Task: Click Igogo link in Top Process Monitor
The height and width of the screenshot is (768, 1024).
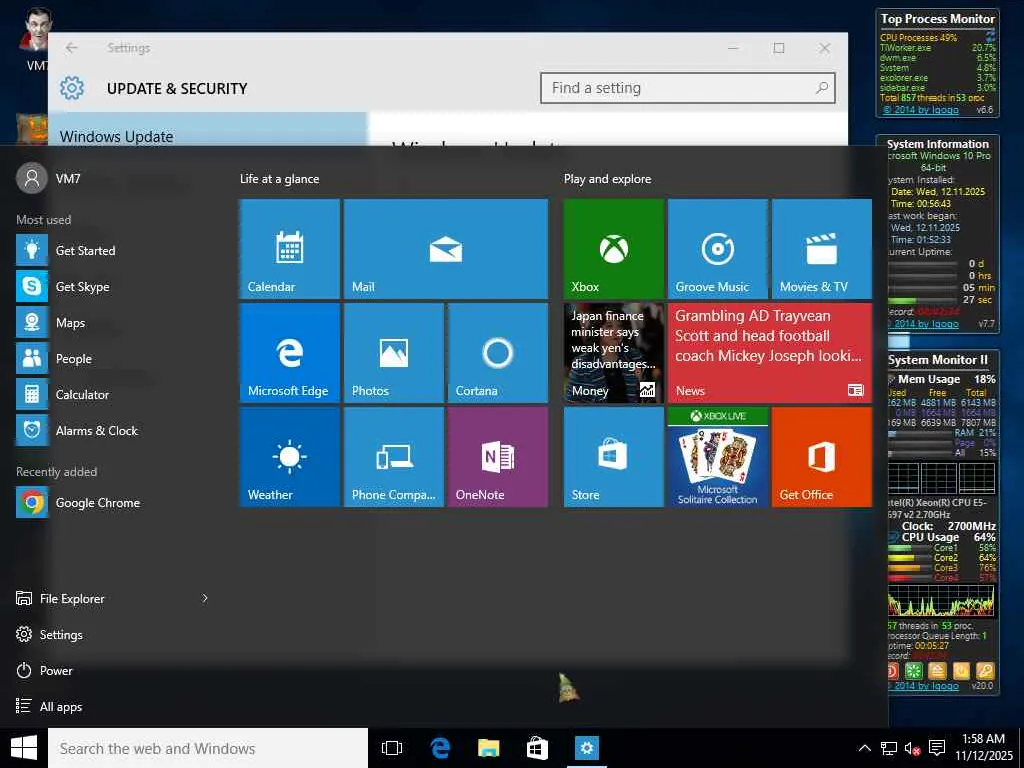Action: [921, 110]
